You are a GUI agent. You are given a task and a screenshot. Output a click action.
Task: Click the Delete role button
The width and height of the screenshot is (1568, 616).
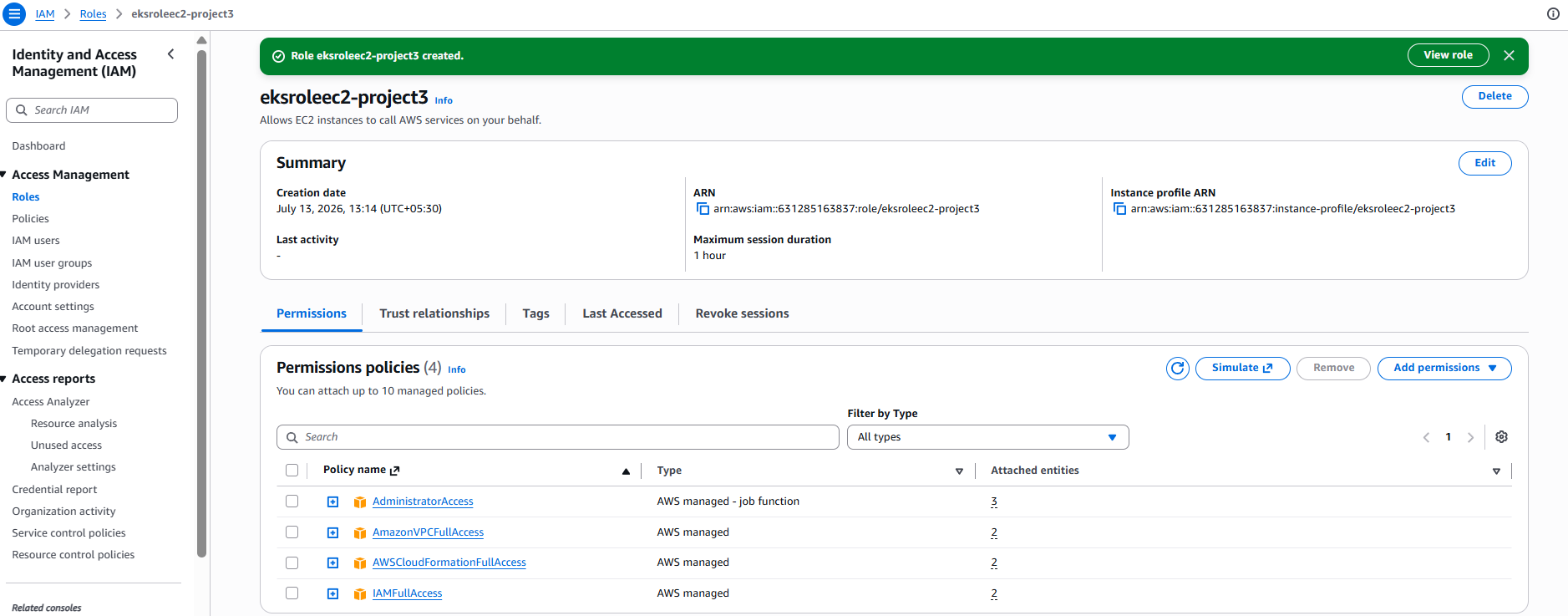point(1494,97)
